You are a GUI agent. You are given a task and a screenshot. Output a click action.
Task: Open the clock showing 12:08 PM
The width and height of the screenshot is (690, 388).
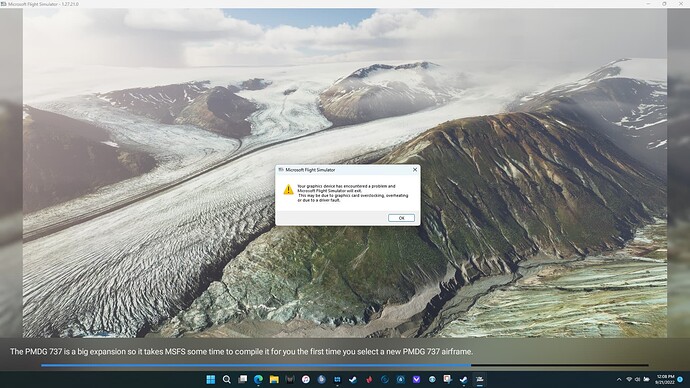point(665,379)
